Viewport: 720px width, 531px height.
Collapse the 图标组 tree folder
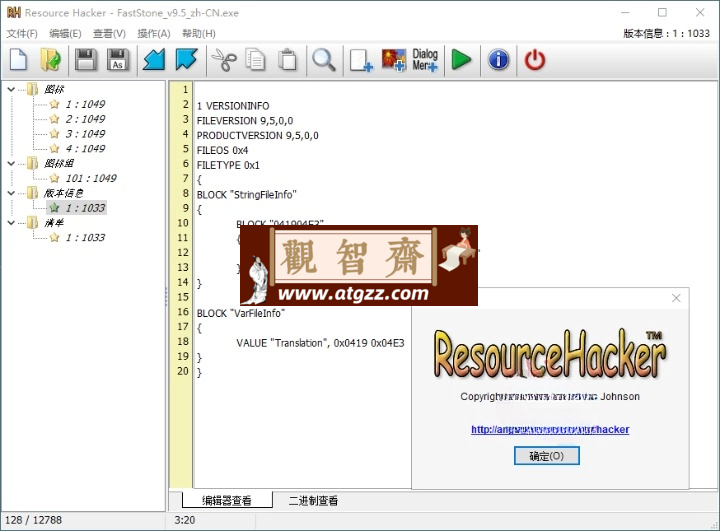tap(11, 163)
